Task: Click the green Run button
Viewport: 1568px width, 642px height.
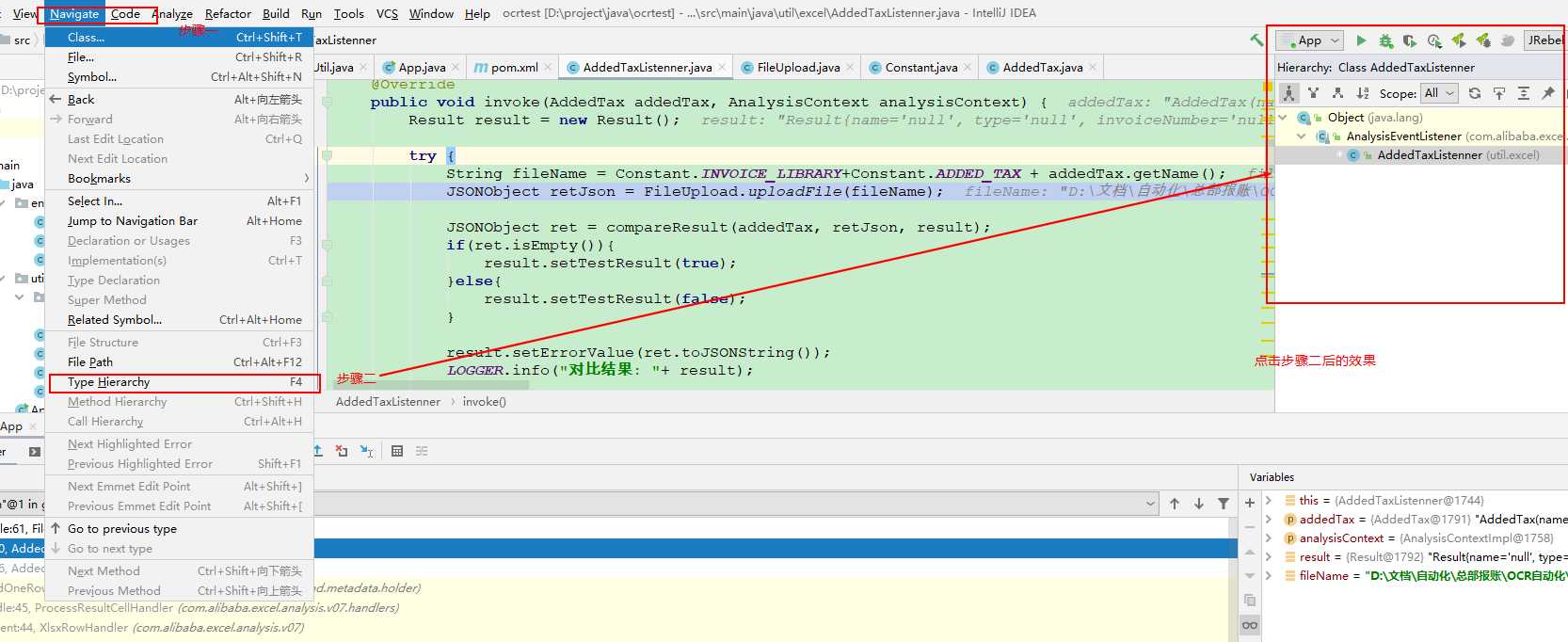Action: (1361, 40)
